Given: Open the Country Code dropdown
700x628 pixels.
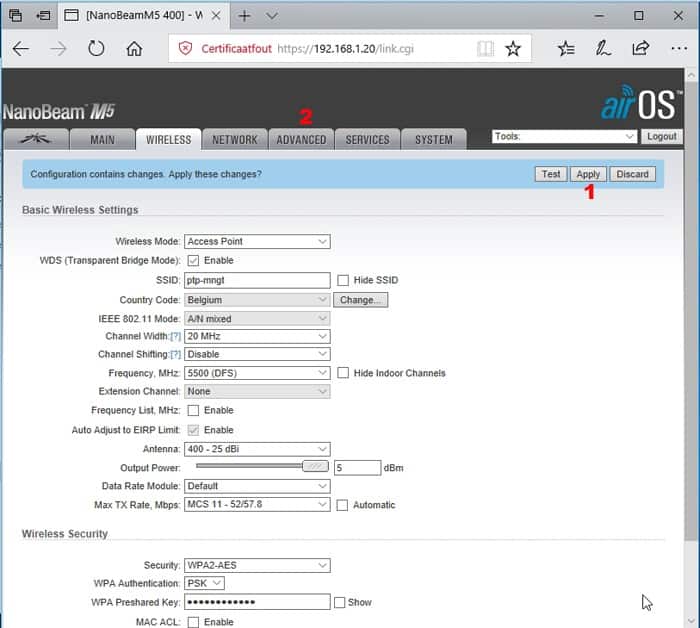Looking at the screenshot, I should tap(257, 300).
